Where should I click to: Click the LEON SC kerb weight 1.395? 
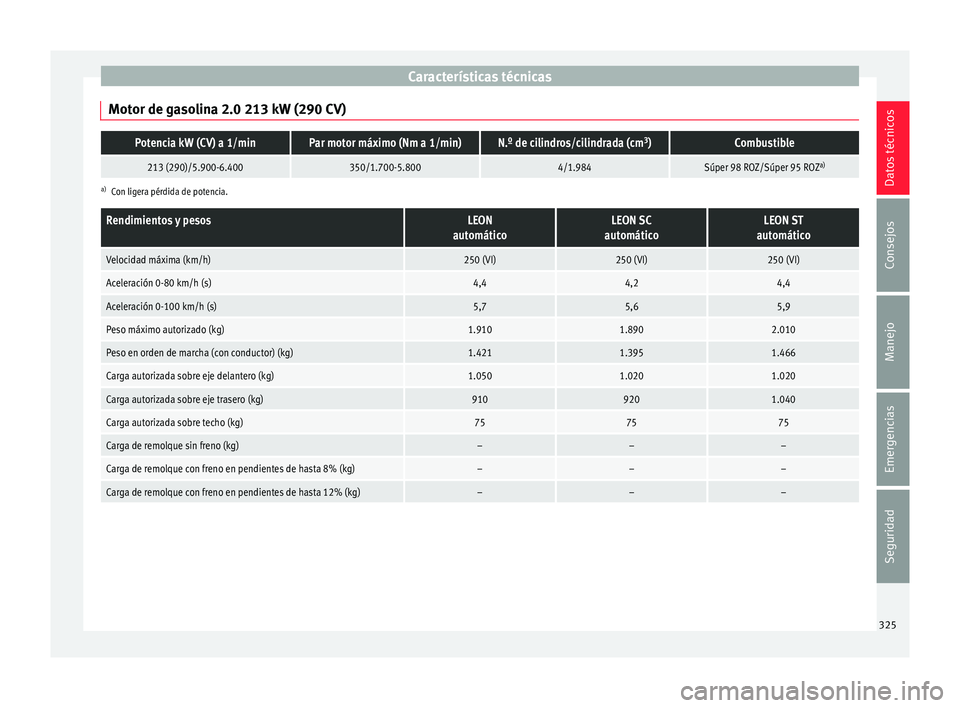(x=631, y=353)
